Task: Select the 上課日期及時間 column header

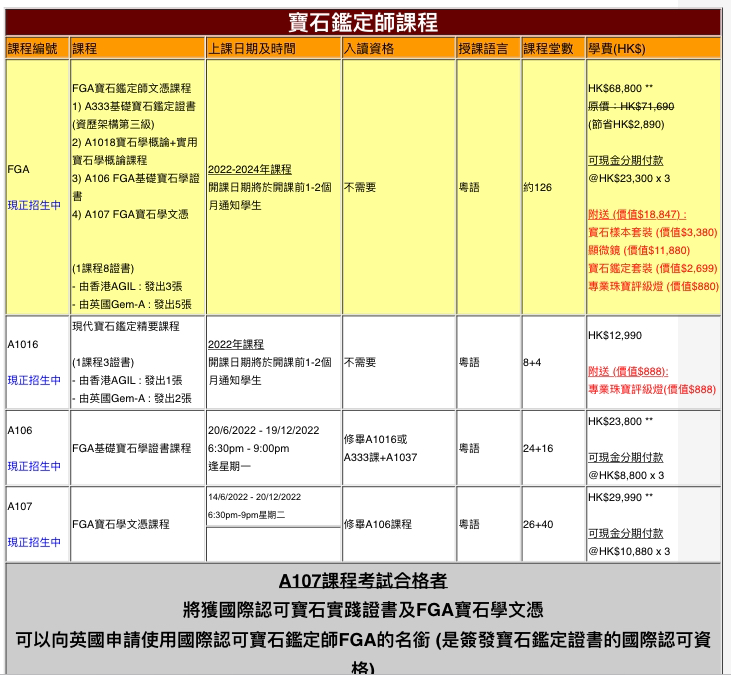Action: [x=251, y=48]
